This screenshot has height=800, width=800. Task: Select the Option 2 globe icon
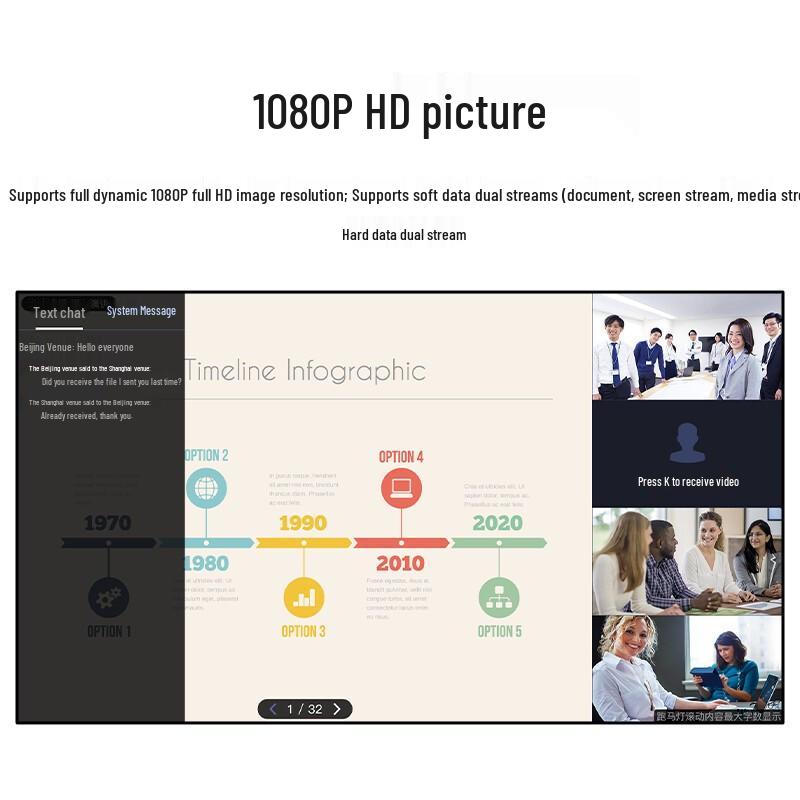[x=206, y=488]
